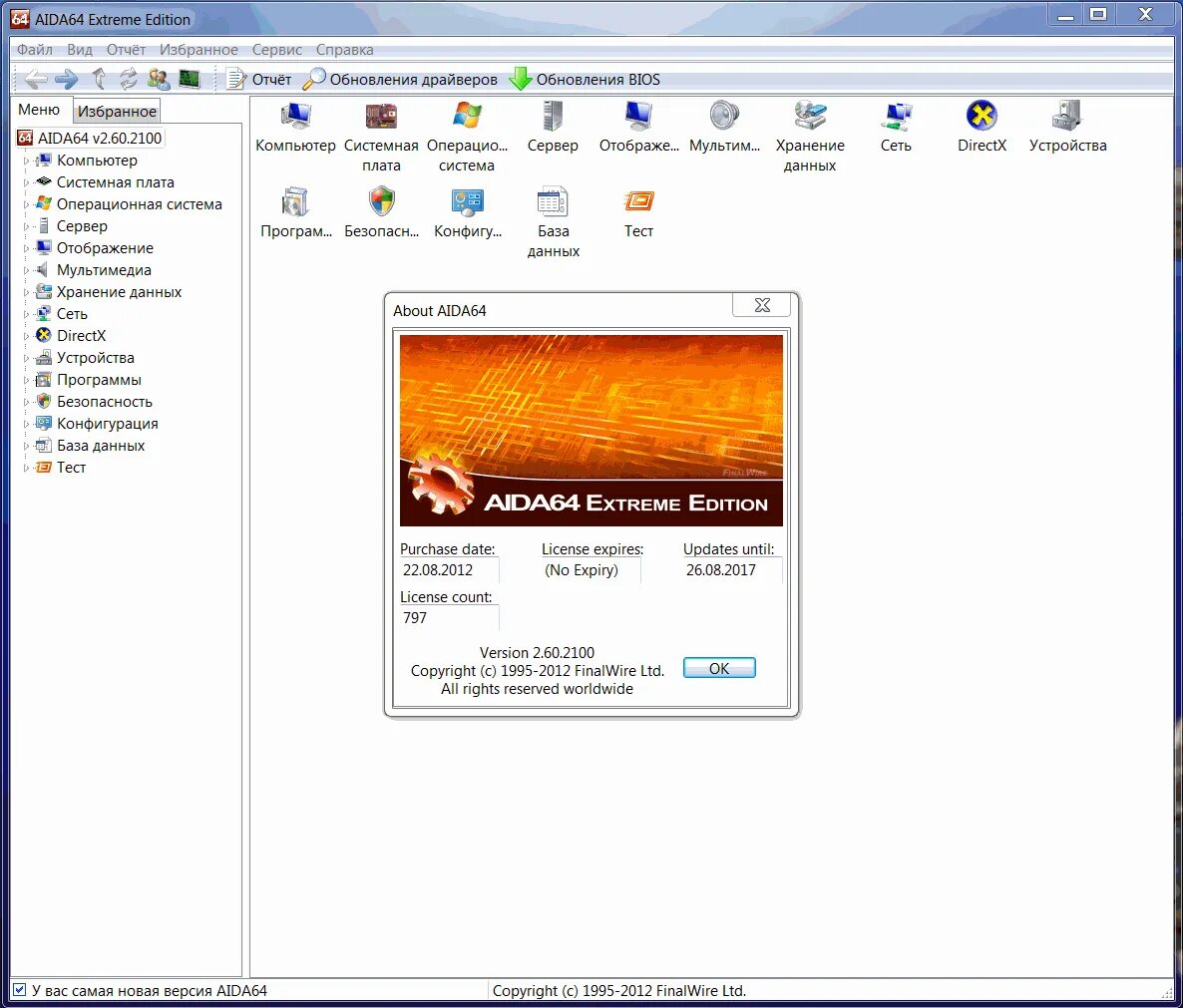The width and height of the screenshot is (1183, 1008).
Task: Switch to the Меню sidebar tab
Action: tap(39, 110)
